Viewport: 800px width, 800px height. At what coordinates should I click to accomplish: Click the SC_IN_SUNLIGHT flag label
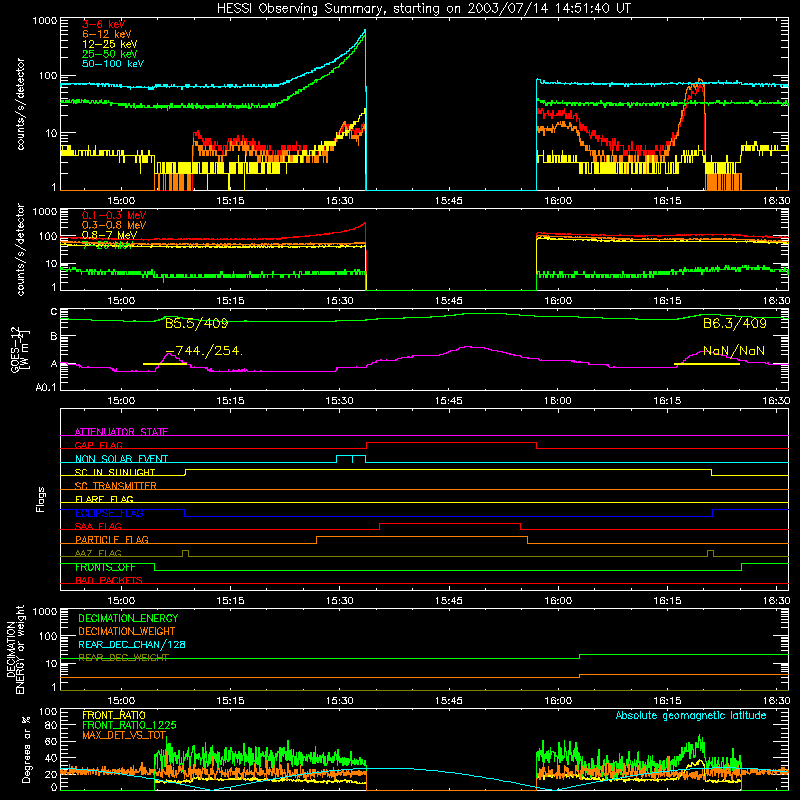[x=114, y=472]
